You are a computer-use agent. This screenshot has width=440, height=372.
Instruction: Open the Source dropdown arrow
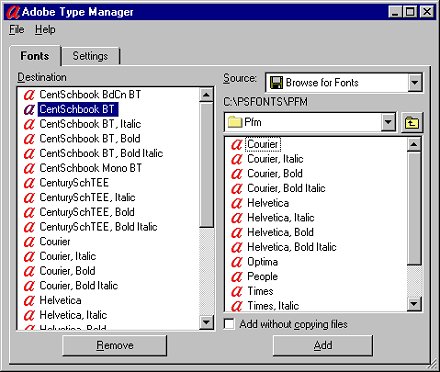pos(415,82)
